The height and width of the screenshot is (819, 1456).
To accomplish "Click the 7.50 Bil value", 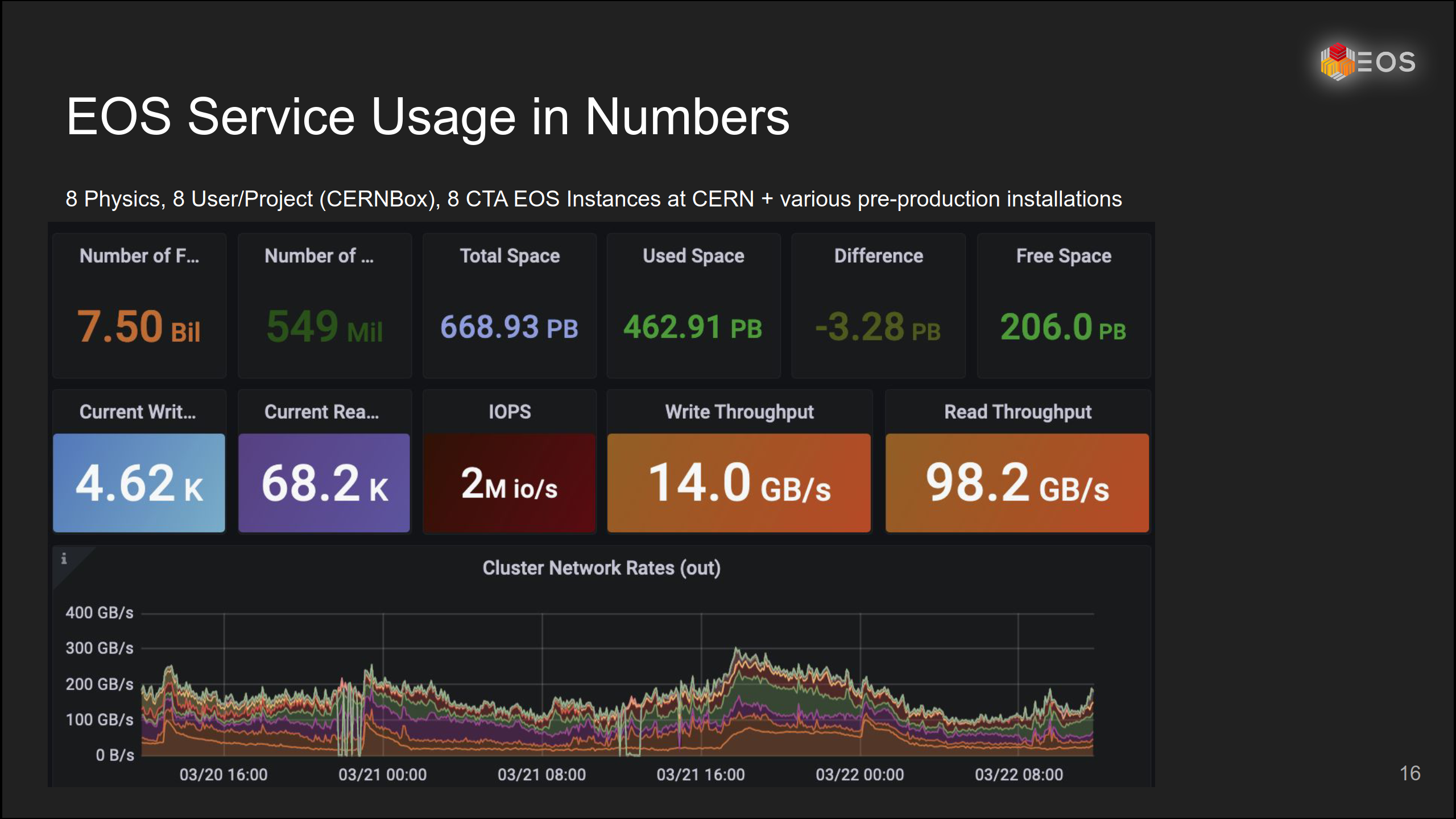I will pyautogui.click(x=139, y=327).
